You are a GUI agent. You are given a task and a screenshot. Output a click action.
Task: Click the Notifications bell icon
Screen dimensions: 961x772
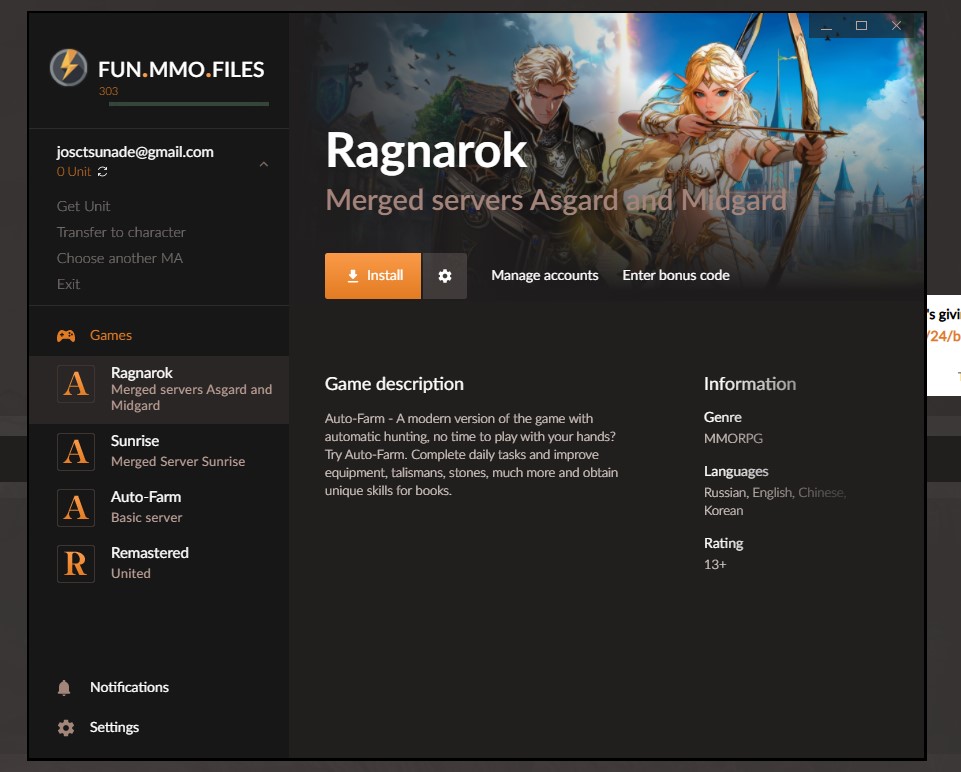tap(65, 688)
